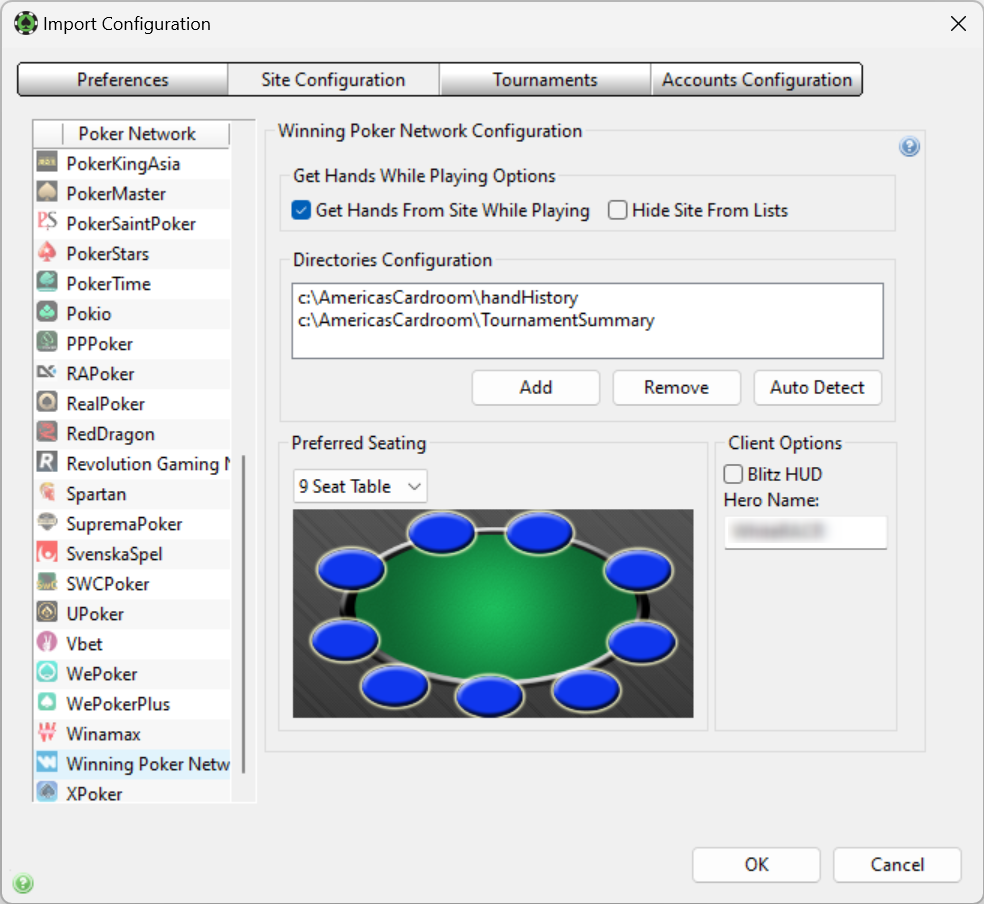Screen dimensions: 984x904
Task: Click the PokerMaster site icon
Action: point(47,192)
